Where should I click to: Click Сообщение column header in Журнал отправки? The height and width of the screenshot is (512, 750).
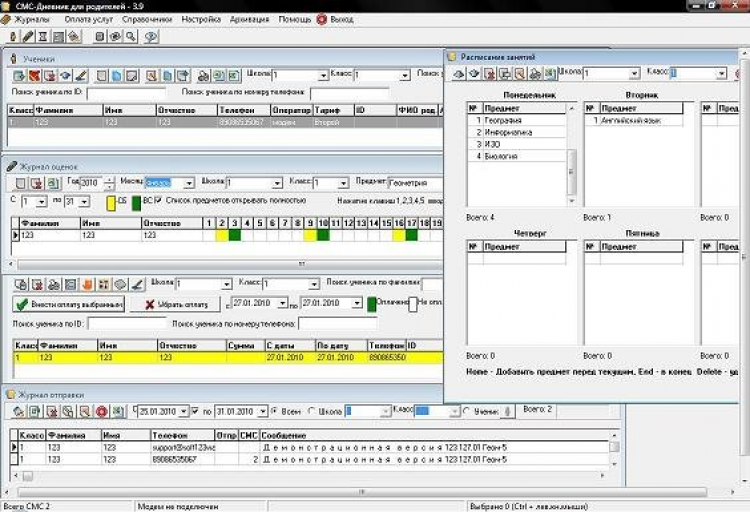[434, 435]
